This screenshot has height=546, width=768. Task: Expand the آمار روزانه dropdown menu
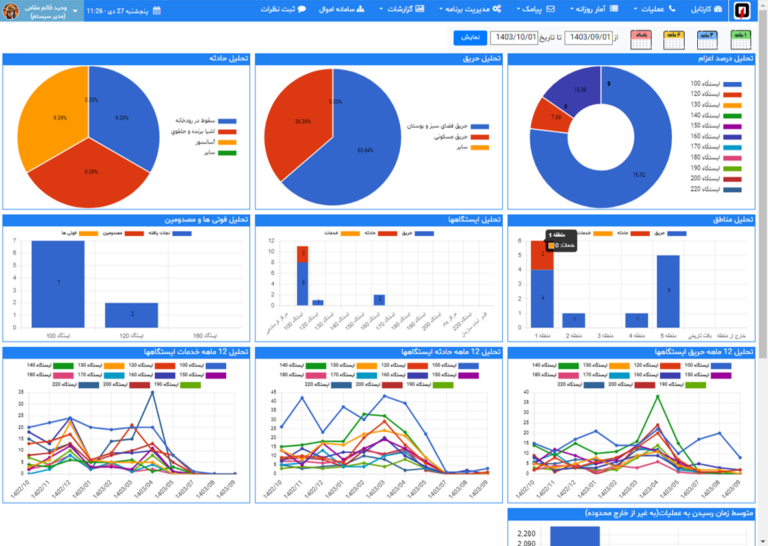(x=594, y=9)
